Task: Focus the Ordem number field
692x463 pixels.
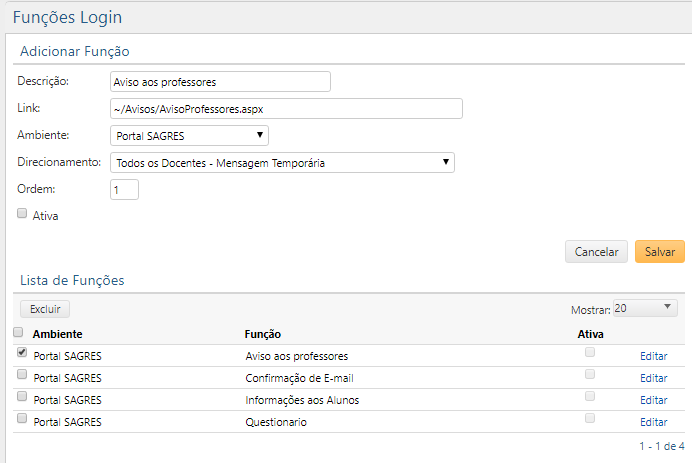Action: (124, 189)
